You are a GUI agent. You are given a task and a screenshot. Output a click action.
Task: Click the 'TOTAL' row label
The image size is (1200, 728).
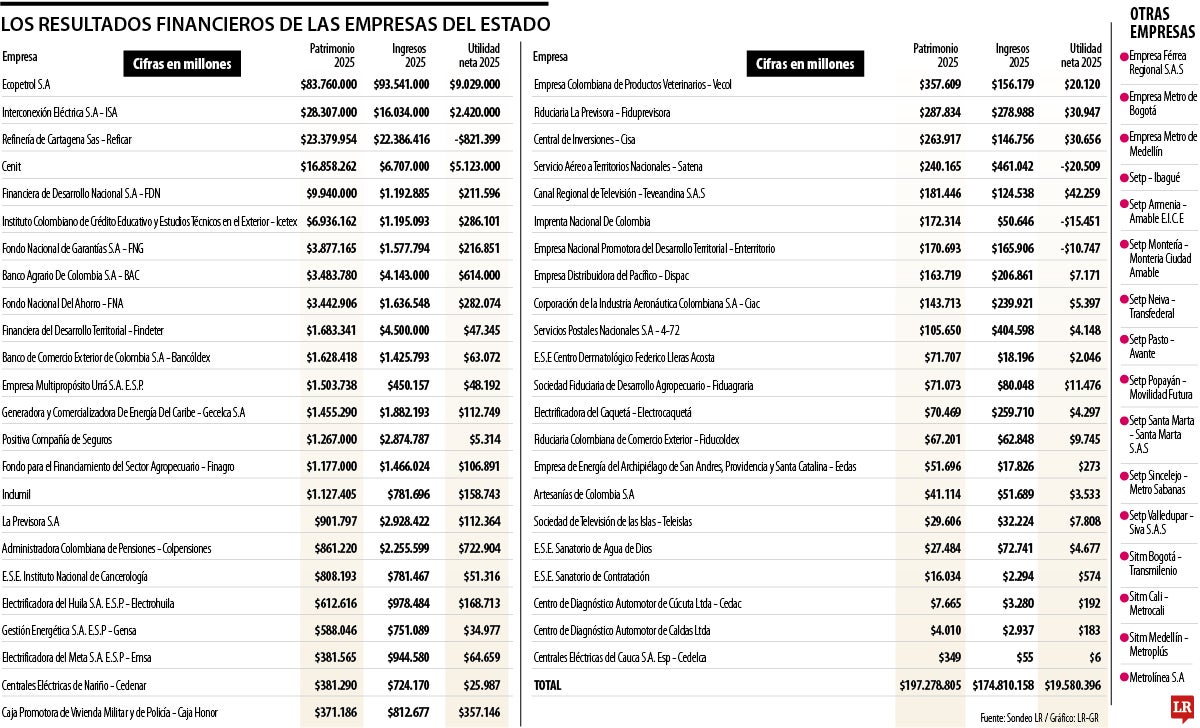coord(548,685)
